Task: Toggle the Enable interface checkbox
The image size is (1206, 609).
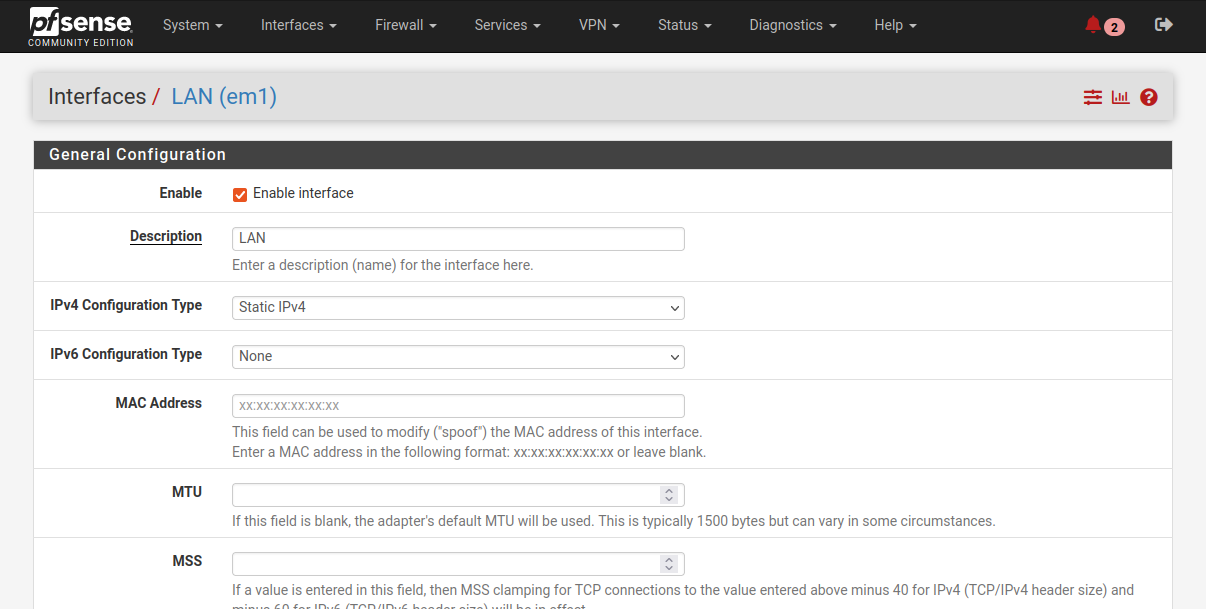Action: tap(240, 194)
